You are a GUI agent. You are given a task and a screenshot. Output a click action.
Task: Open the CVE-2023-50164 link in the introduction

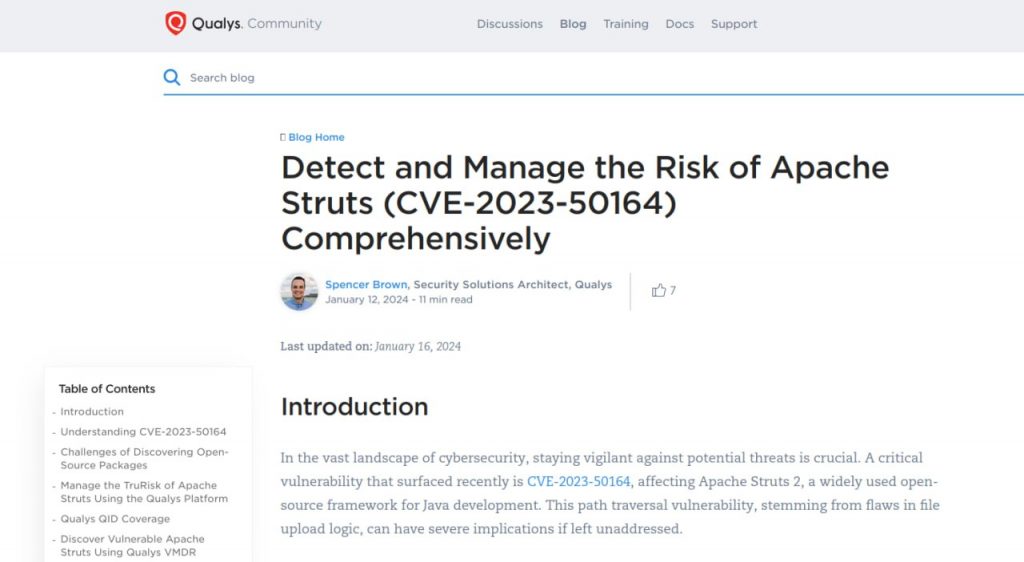pos(578,482)
